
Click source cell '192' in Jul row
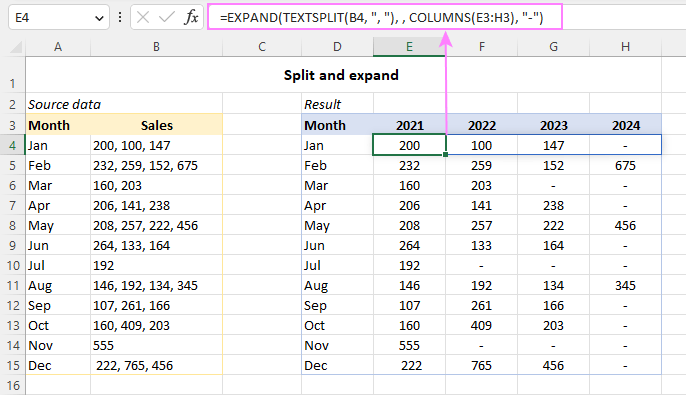click(x=157, y=266)
